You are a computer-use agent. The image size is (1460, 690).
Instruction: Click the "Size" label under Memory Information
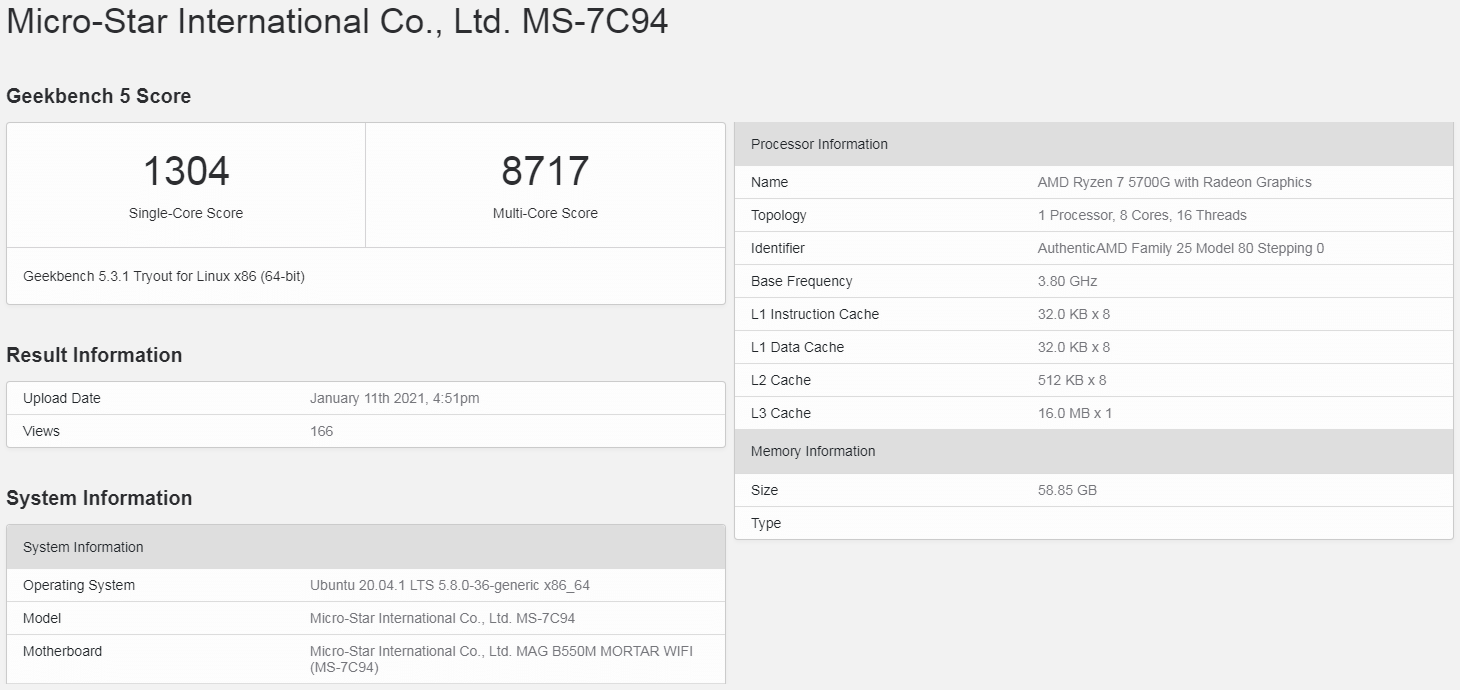click(764, 490)
